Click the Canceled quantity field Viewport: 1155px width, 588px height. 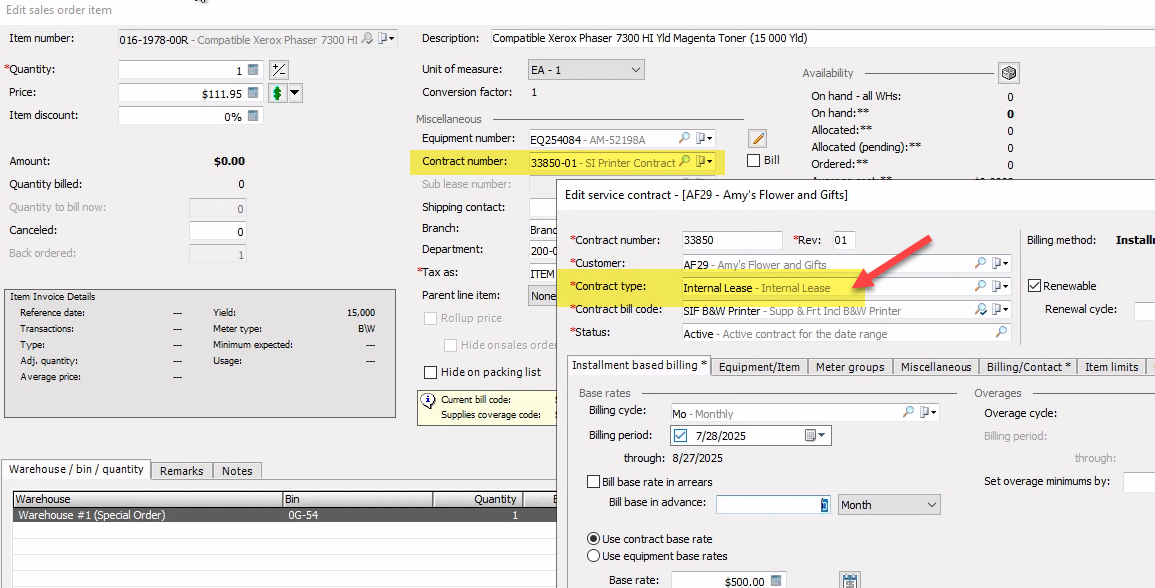(218, 231)
